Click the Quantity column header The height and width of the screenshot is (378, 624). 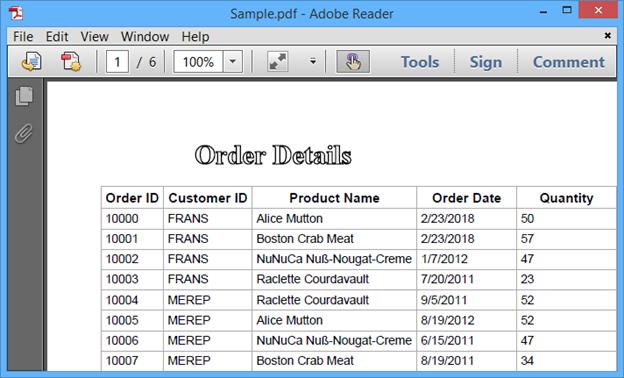(x=566, y=198)
